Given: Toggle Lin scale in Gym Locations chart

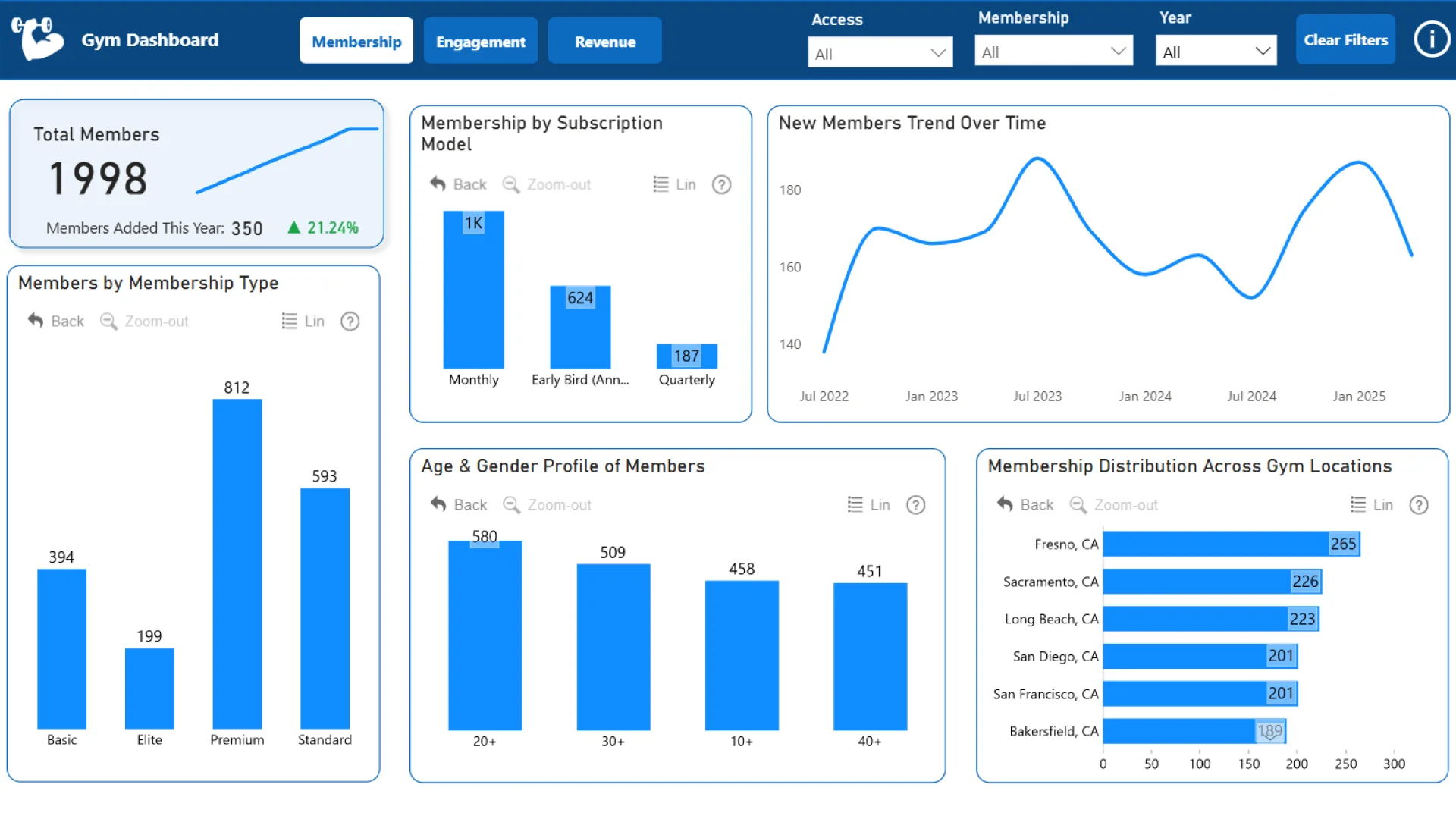Looking at the screenshot, I should pyautogui.click(x=1372, y=504).
